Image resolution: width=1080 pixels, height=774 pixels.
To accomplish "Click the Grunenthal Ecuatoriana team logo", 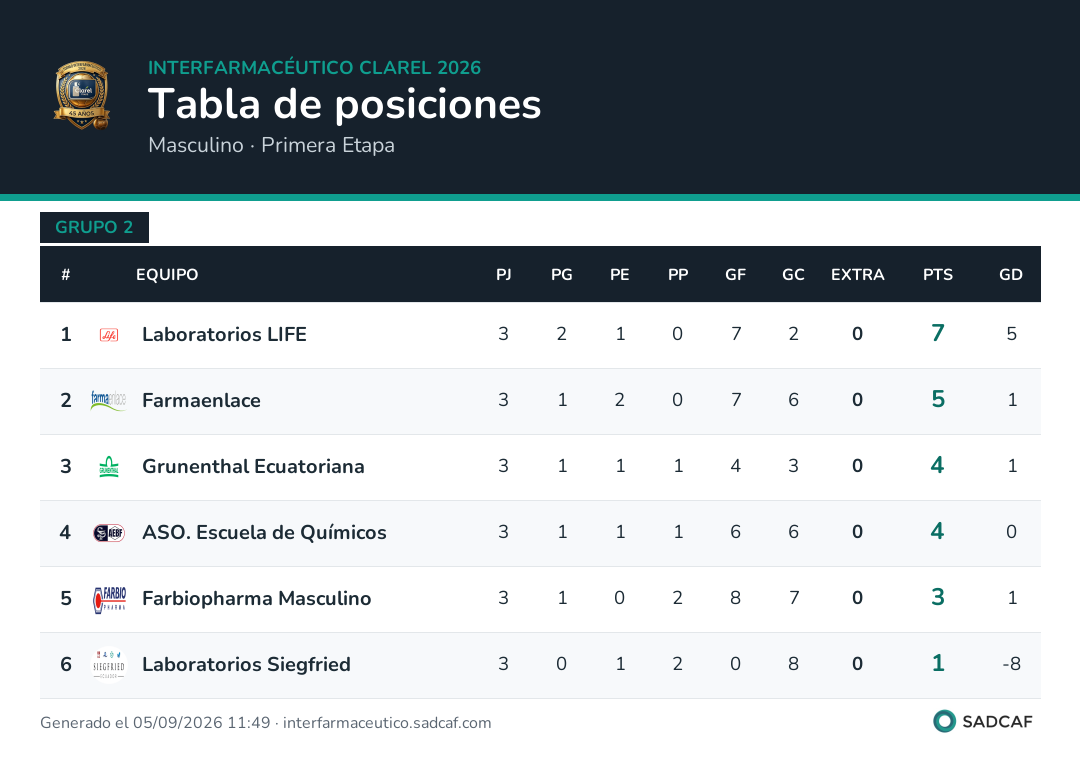I will point(109,467).
